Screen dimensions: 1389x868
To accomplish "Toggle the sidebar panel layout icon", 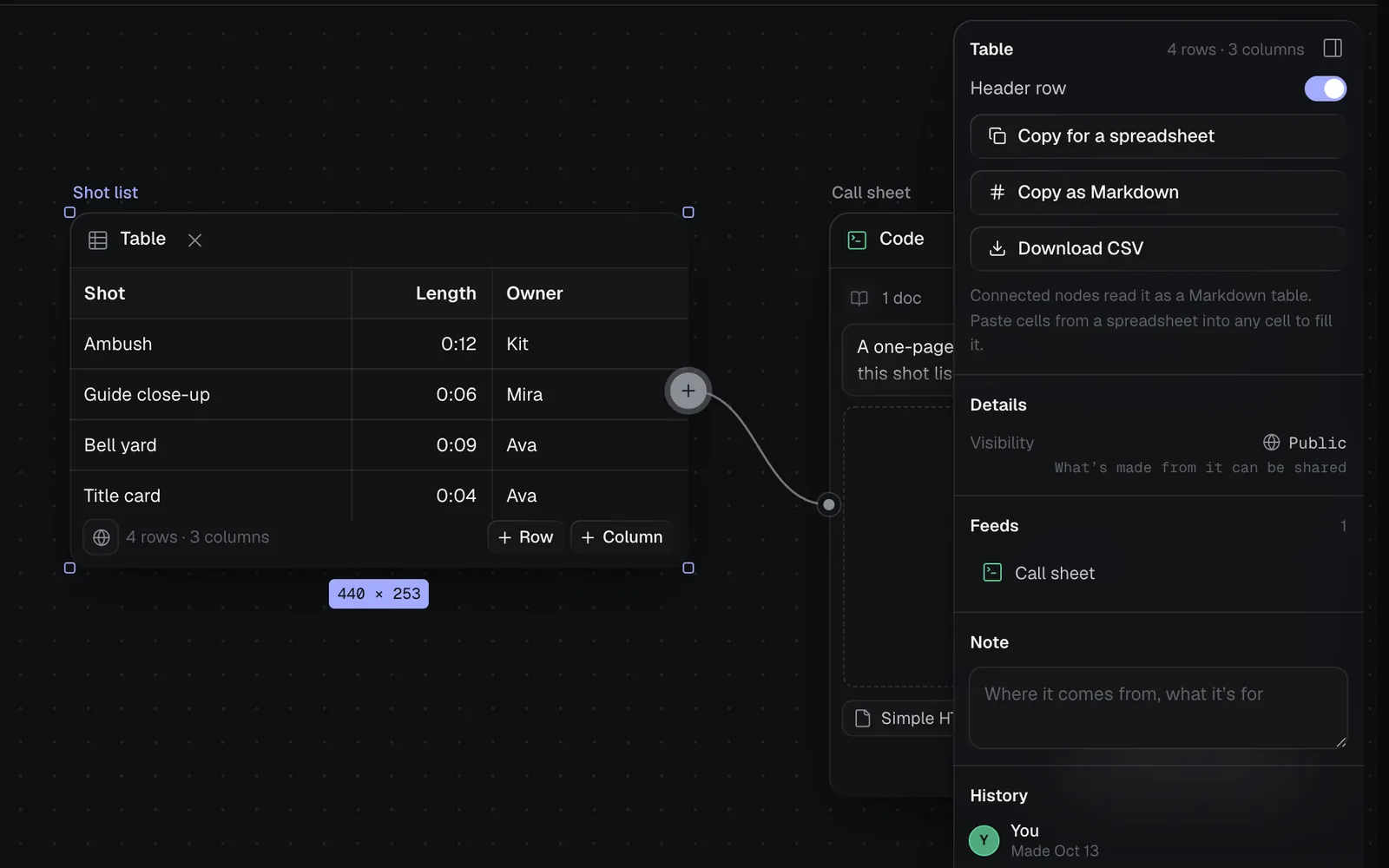I will 1333,49.
